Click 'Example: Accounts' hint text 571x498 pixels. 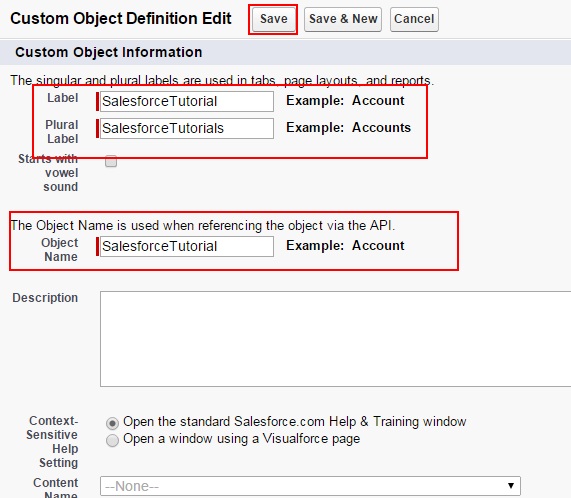tap(348, 127)
